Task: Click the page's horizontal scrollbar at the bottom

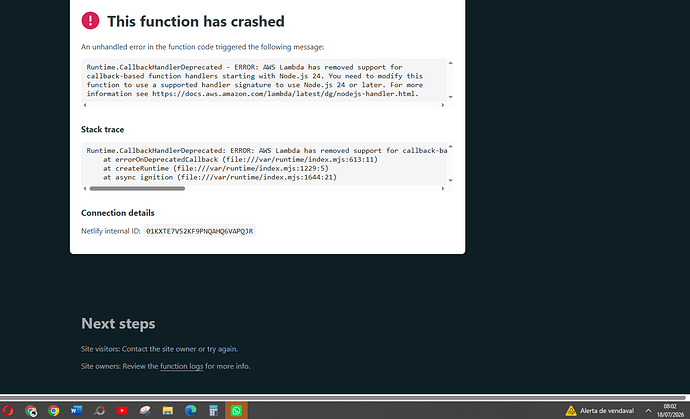Action: (343, 397)
